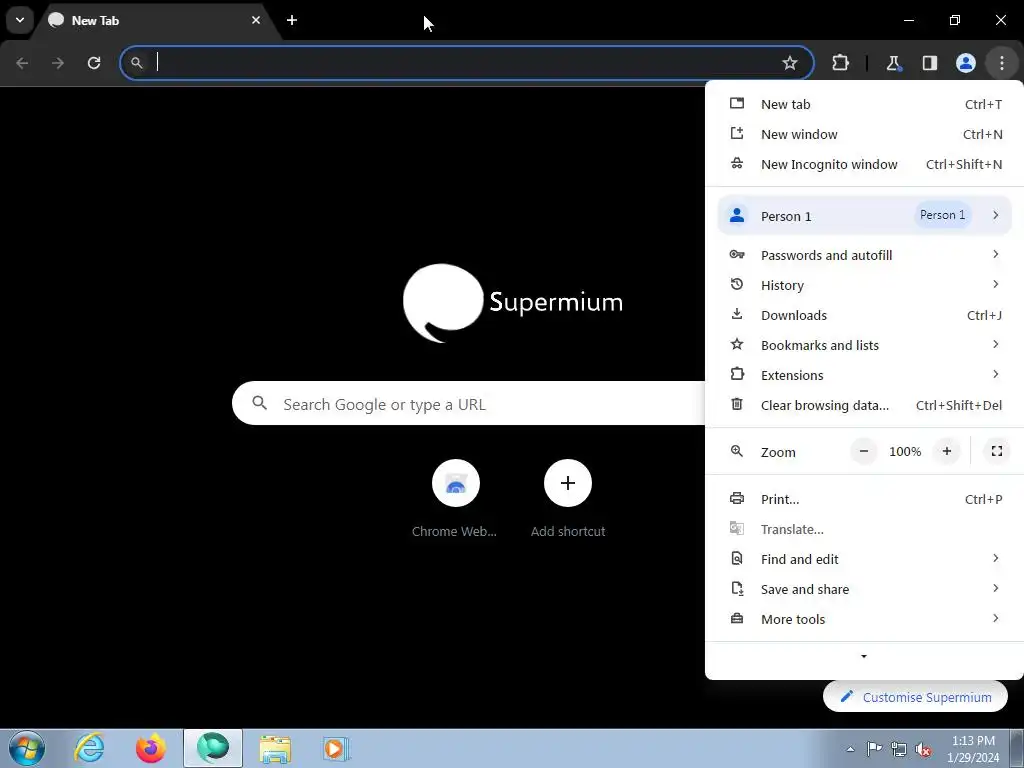Viewport: 1024px width, 768px height.
Task: Launch Internet Explorer from taskbar
Action: click(x=89, y=748)
